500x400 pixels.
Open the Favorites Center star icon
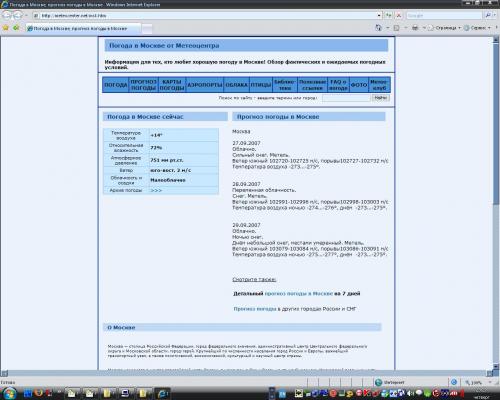6,28
